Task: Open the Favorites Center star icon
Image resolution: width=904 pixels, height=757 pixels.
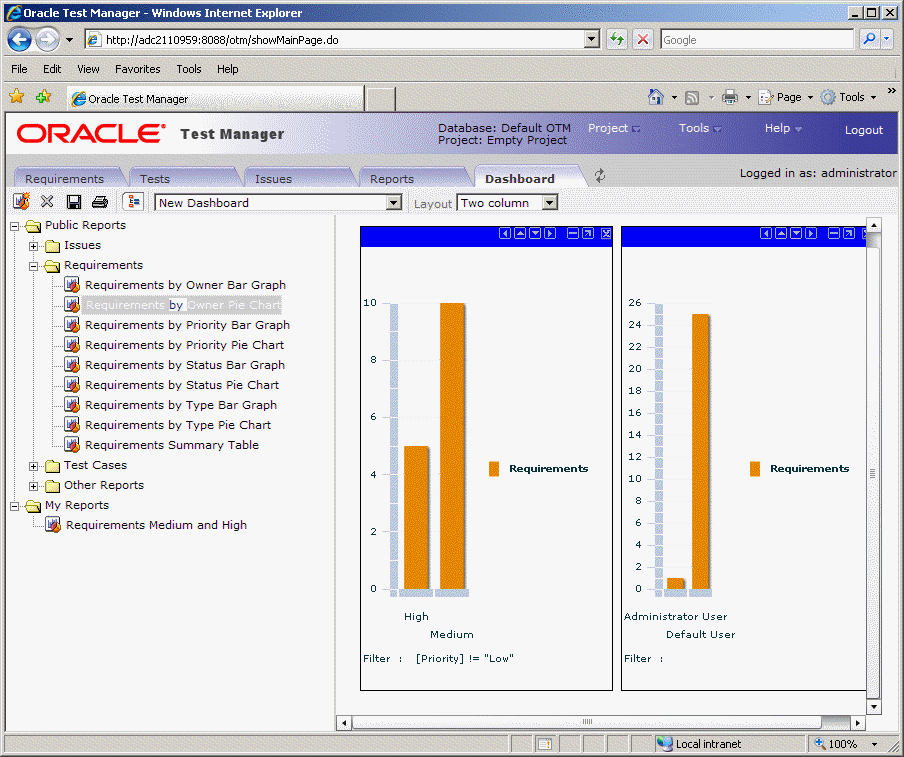Action: 17,96
